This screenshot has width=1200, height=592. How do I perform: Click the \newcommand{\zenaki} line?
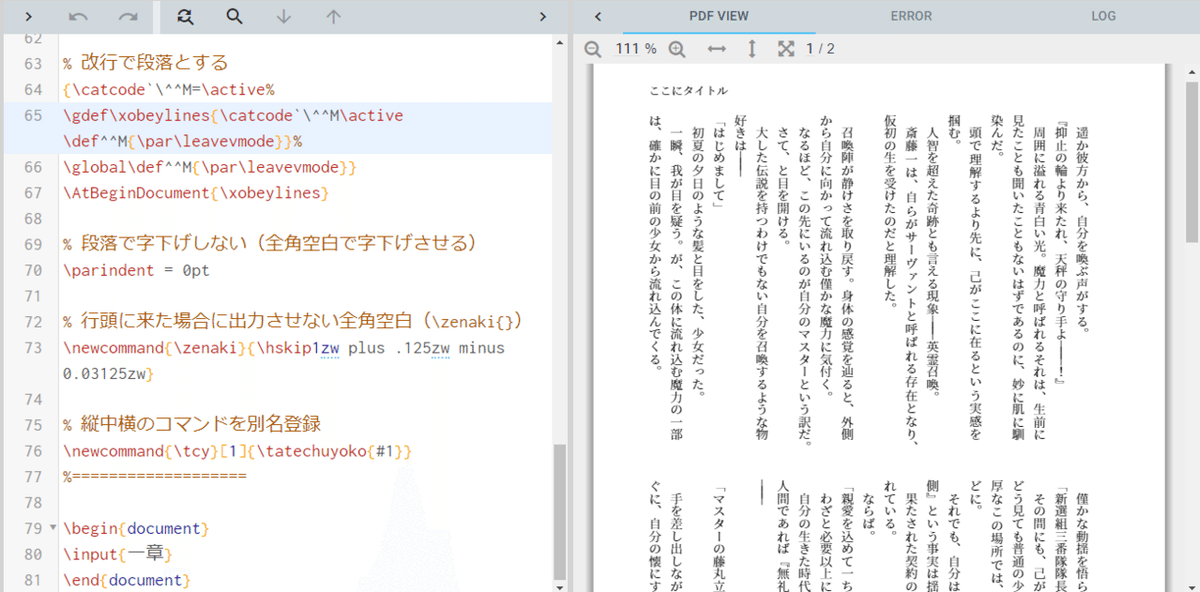(x=283, y=361)
